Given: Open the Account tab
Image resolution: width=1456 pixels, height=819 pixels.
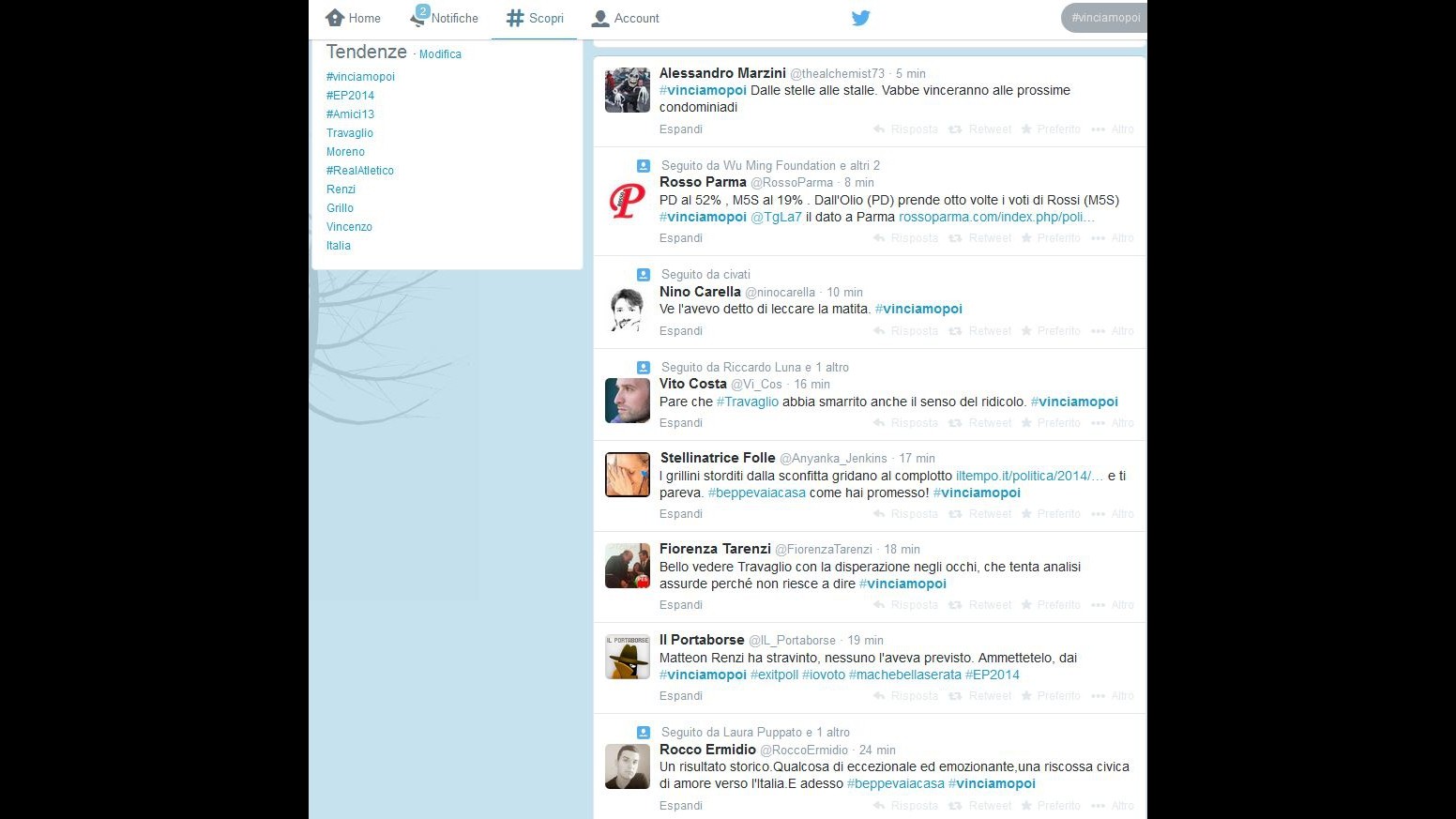Looking at the screenshot, I should pos(625,18).
